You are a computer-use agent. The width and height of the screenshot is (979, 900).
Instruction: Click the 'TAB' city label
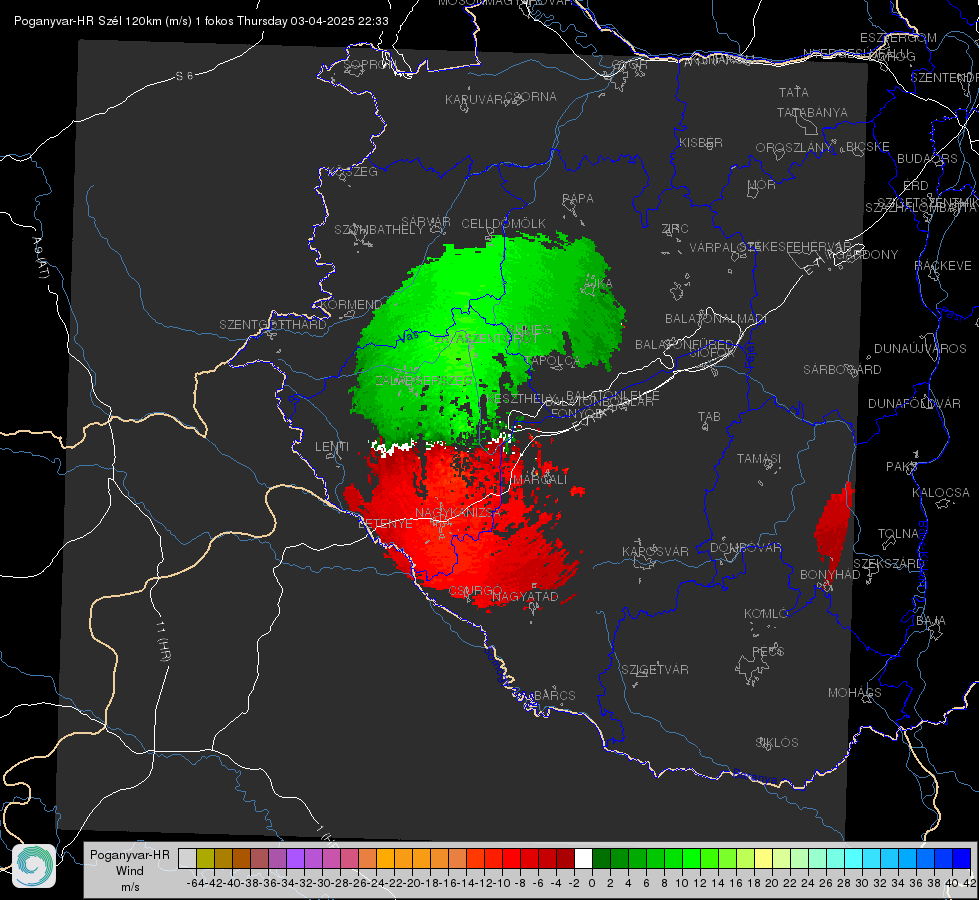[x=709, y=417]
